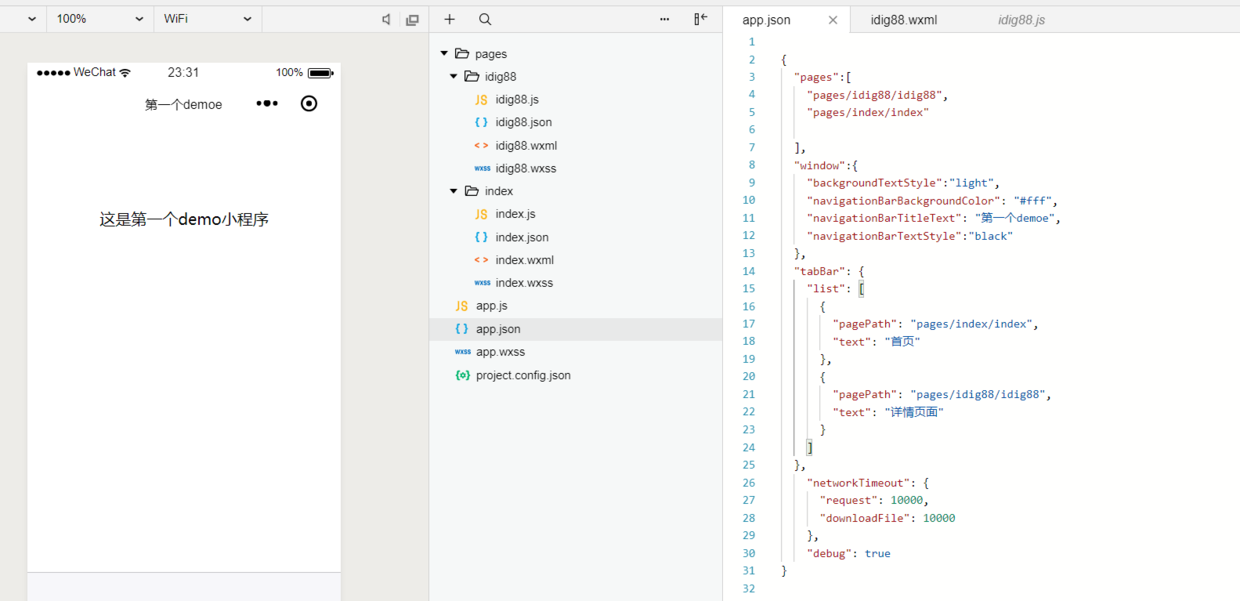Collapse the pages folder
This screenshot has height=601, width=1240.
(x=444, y=54)
